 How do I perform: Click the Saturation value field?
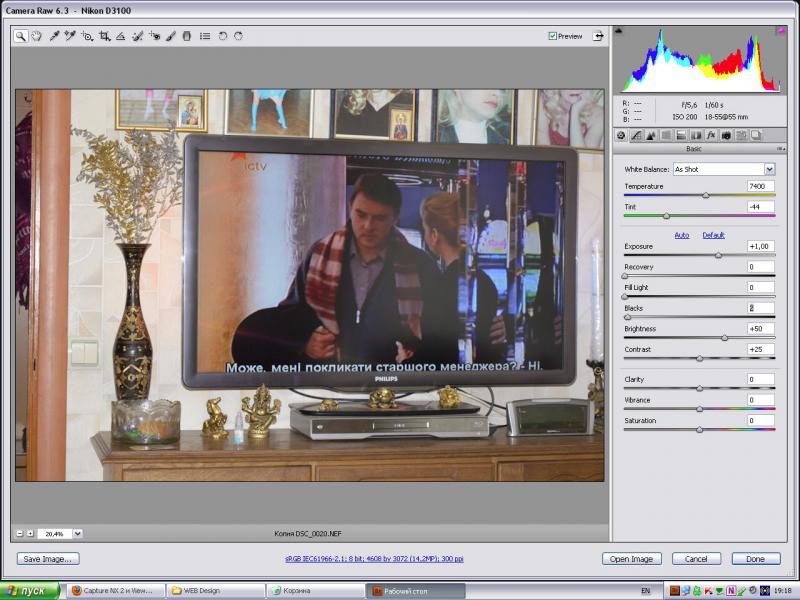(x=760, y=420)
